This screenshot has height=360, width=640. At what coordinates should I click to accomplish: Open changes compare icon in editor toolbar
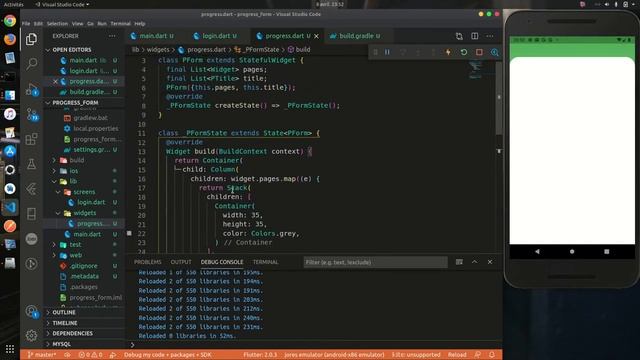(459, 36)
